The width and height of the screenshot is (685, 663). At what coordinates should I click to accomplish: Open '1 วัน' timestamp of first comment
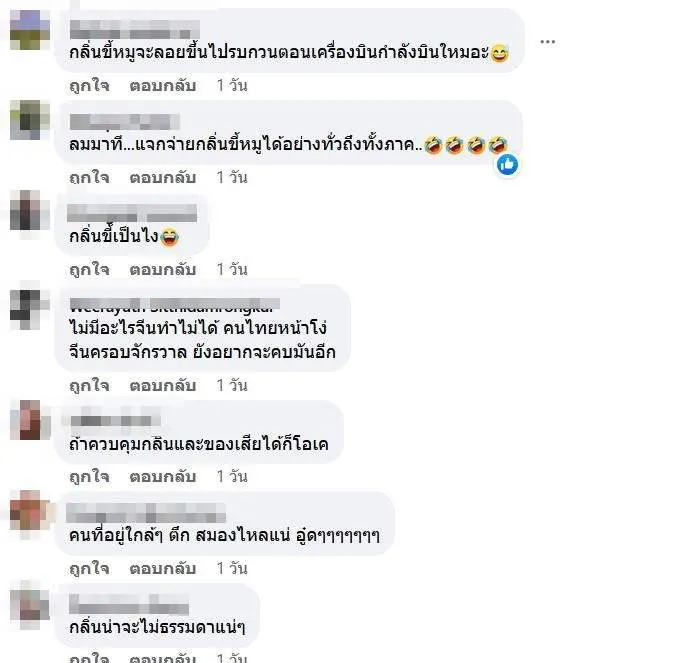232,86
